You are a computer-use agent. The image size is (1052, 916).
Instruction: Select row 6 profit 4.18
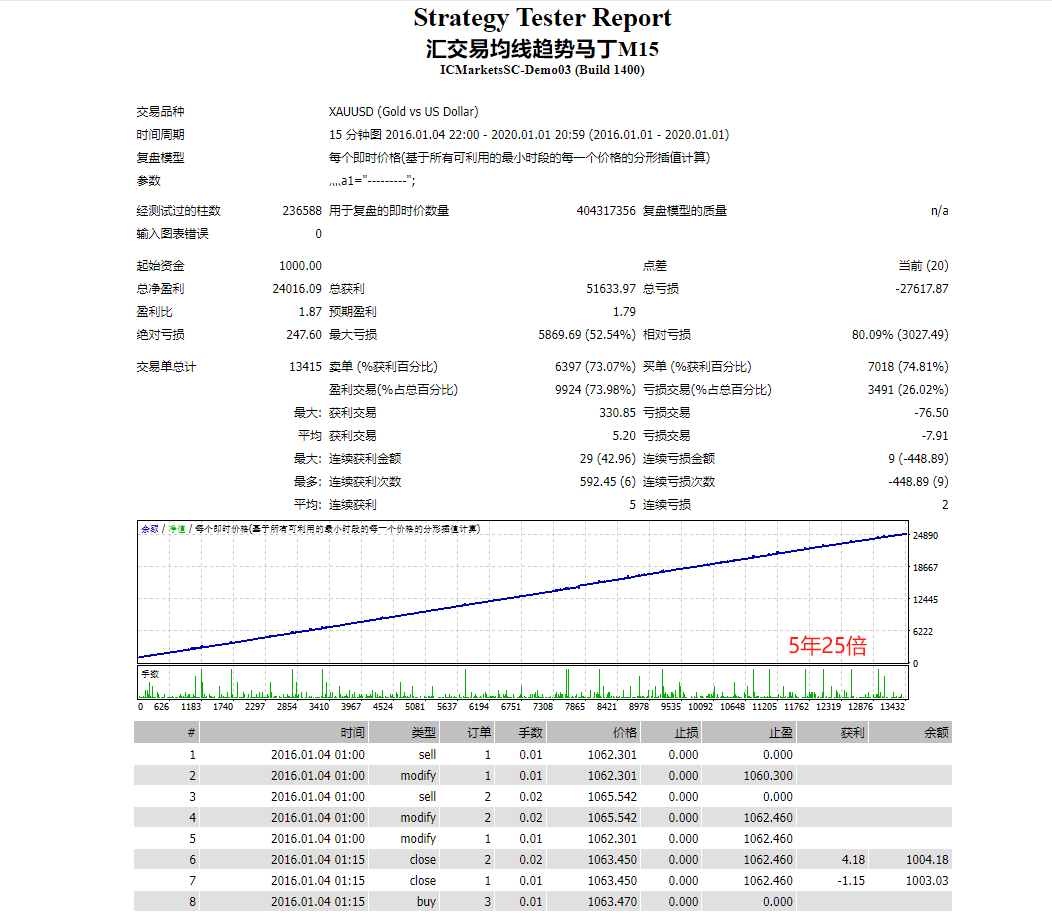853,860
